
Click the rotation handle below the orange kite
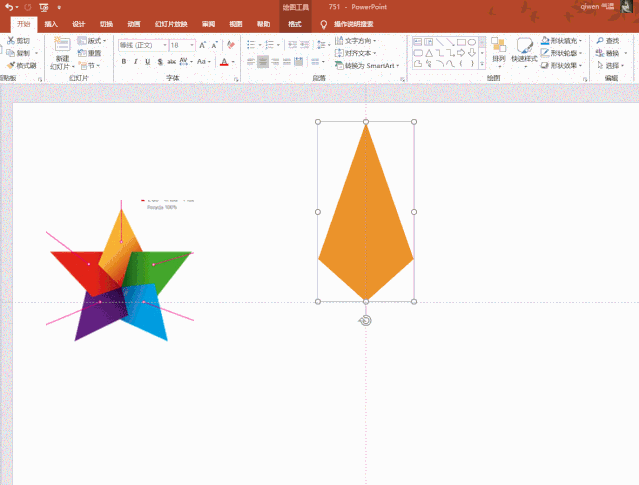tap(366, 320)
